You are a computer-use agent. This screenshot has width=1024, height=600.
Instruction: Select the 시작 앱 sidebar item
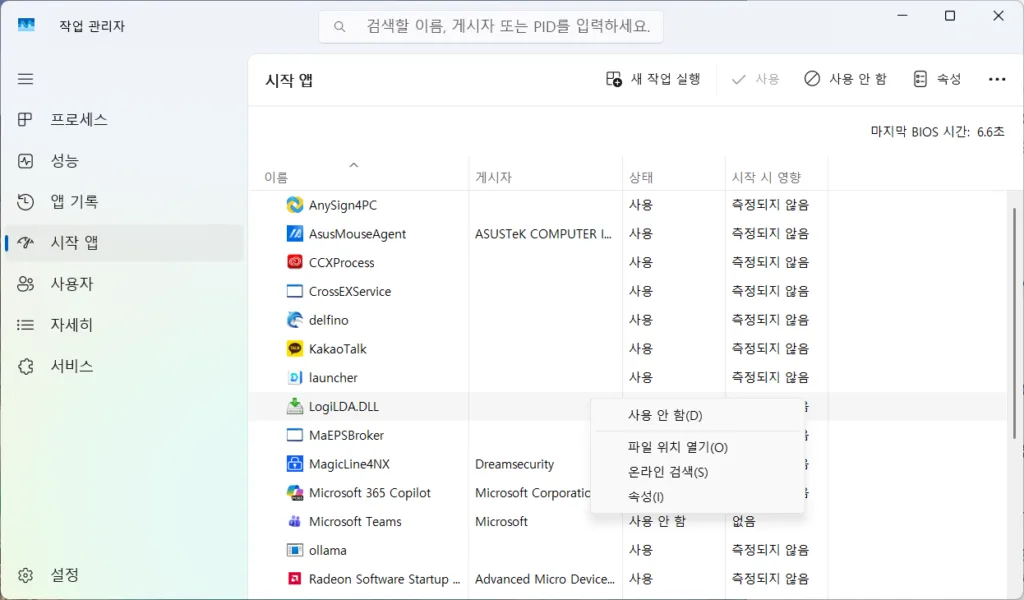[x=124, y=243]
